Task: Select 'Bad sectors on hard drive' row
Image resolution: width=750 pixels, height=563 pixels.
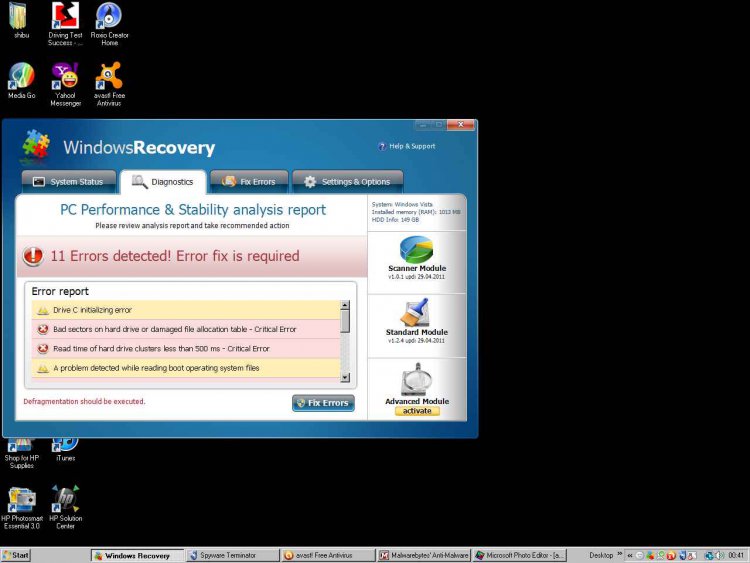Action: [186, 329]
